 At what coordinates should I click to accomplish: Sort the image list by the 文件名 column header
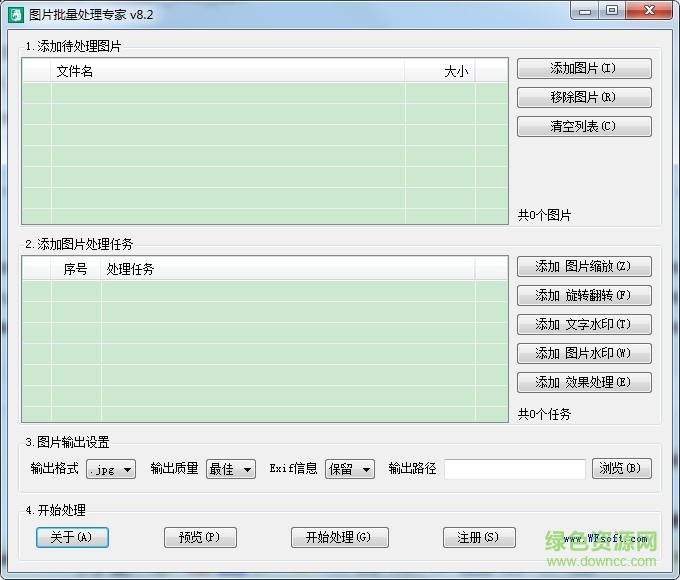(x=228, y=71)
